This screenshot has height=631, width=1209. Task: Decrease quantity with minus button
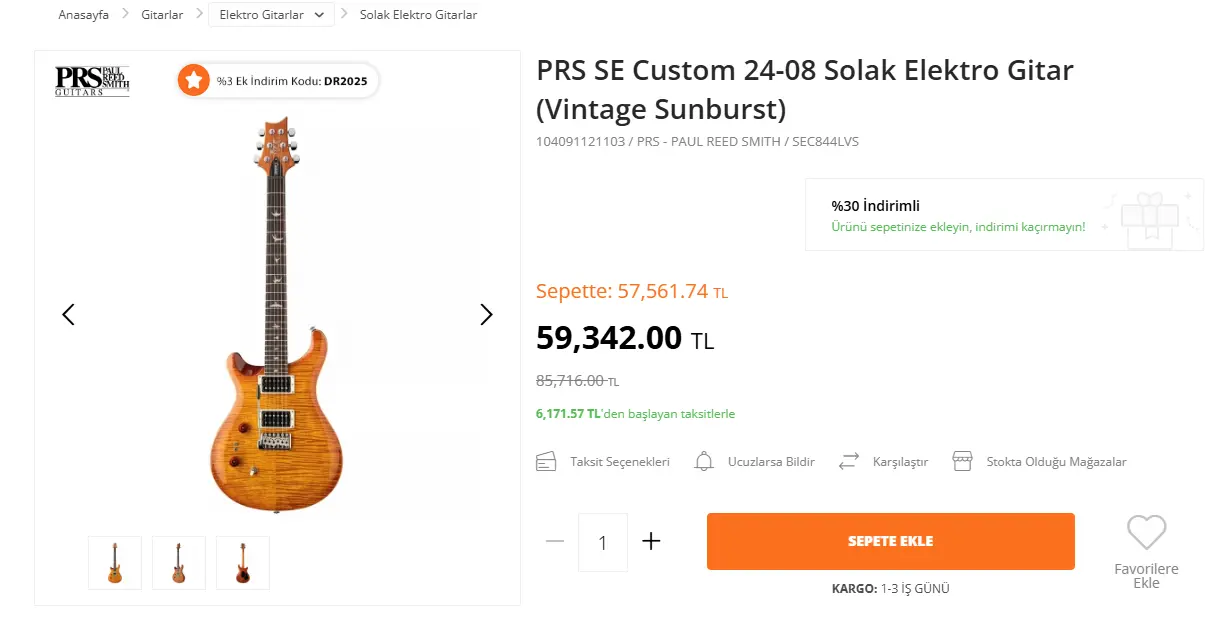(x=555, y=542)
